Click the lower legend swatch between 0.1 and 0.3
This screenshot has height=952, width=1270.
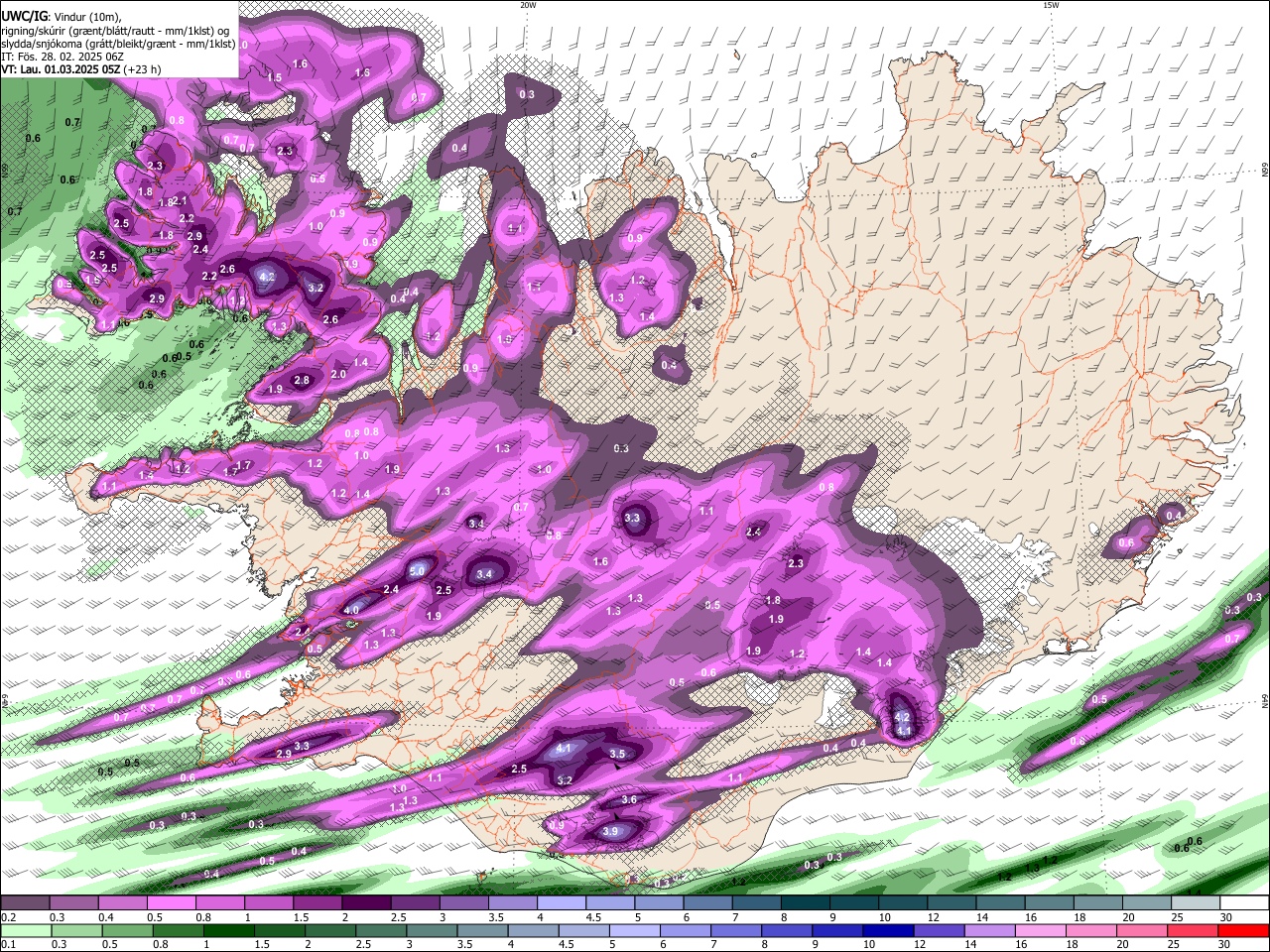tap(25, 930)
